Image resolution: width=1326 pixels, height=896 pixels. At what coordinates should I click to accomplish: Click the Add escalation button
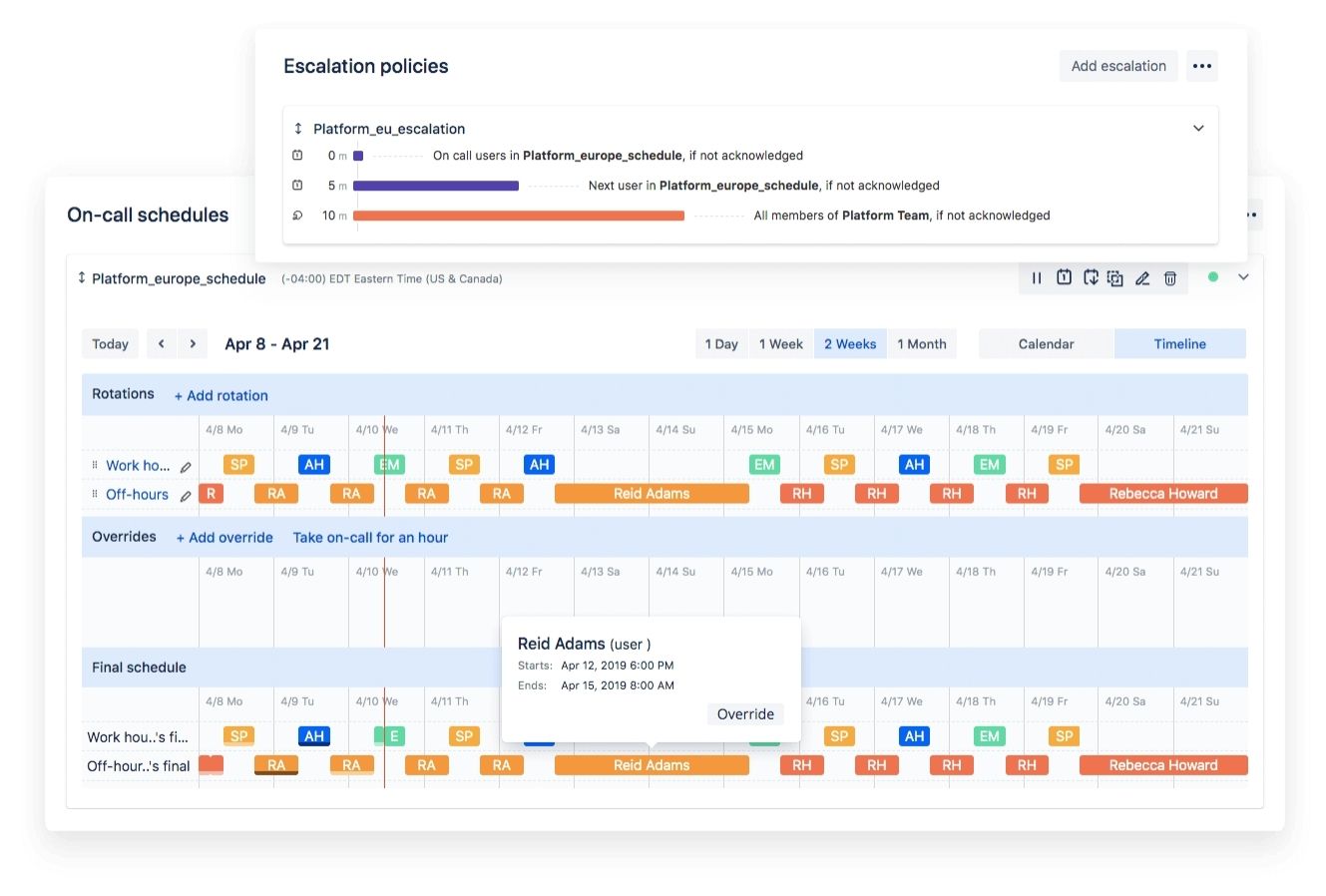(1118, 66)
